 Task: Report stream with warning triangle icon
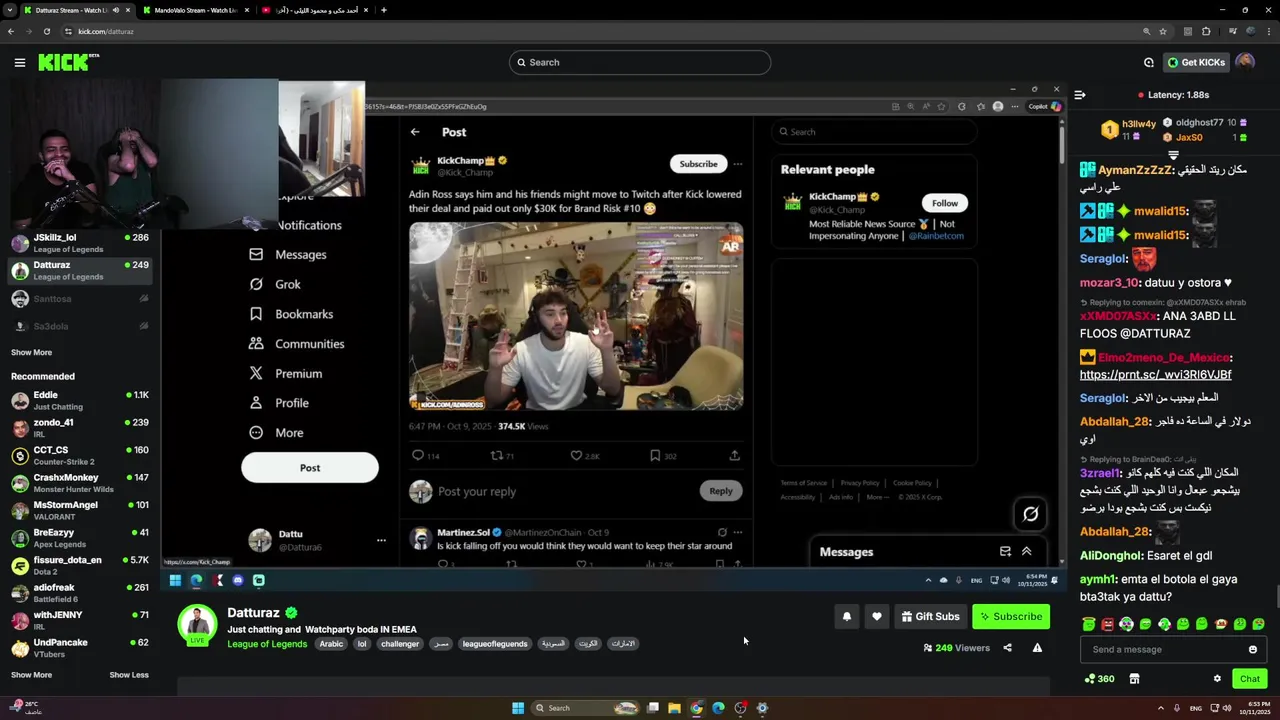1037,648
